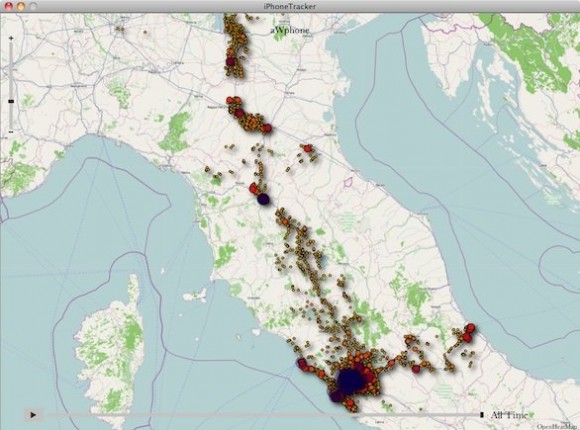Click the "All Time" label
The image size is (580, 430).
pos(509,415)
